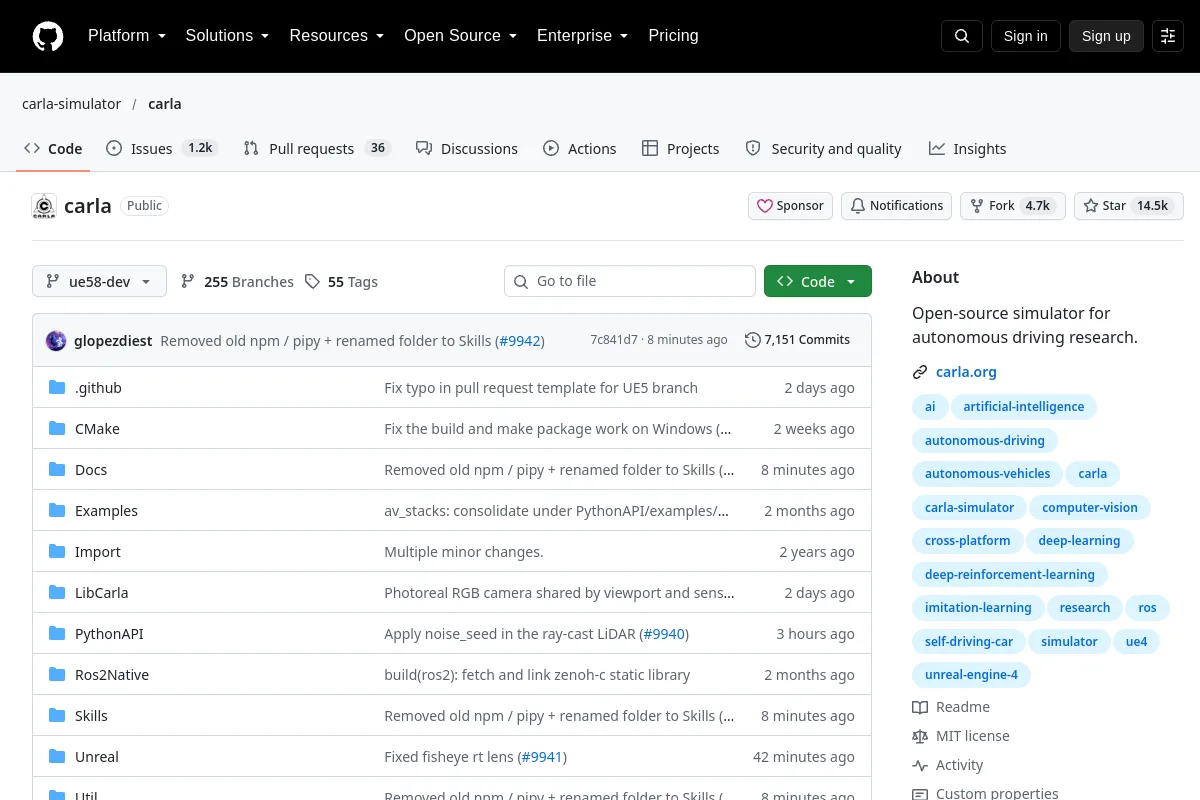Click the branch icon beside 255 Branches

(x=188, y=282)
